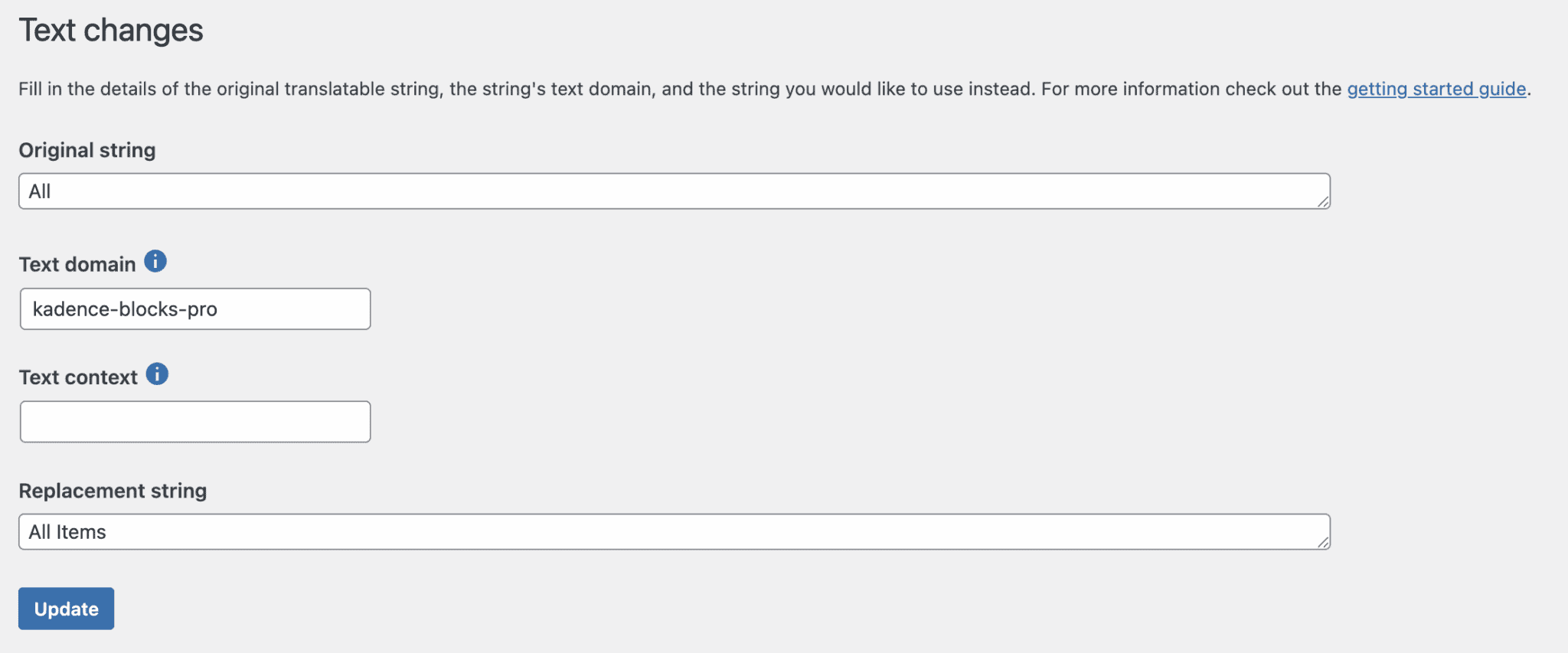Viewport: 1568px width, 653px height.
Task: Click the Text domain info icon
Action: pyautogui.click(x=156, y=261)
